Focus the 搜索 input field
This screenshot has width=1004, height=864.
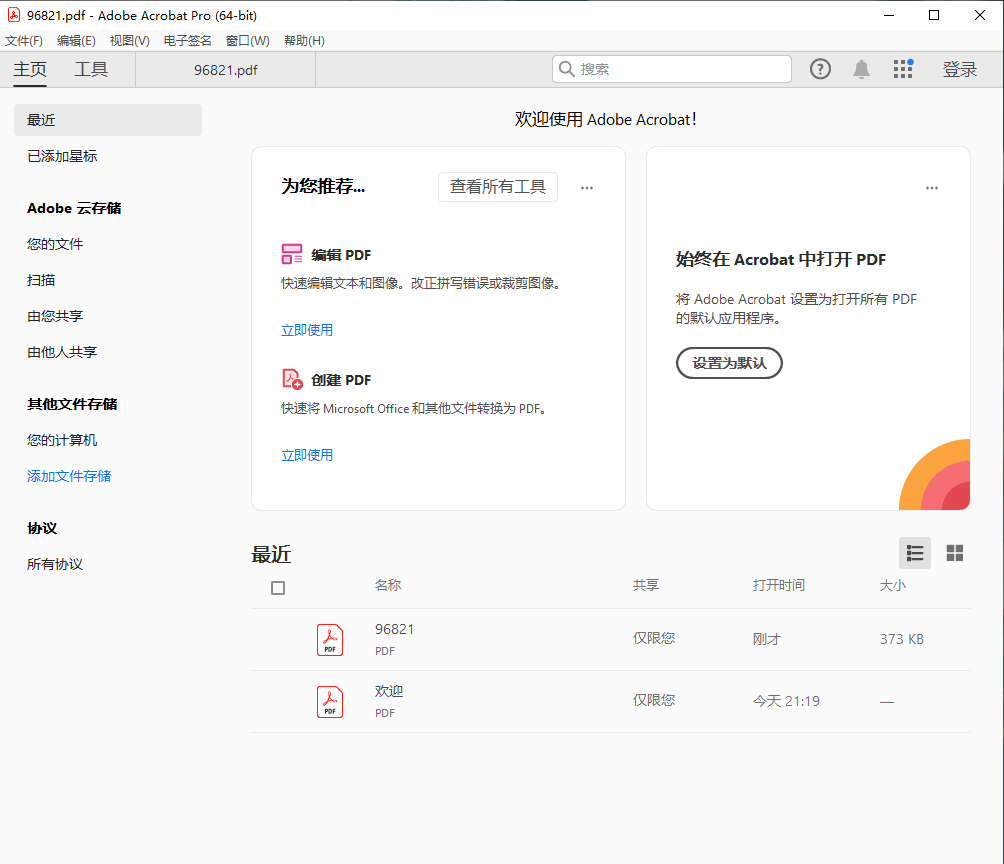click(x=672, y=69)
